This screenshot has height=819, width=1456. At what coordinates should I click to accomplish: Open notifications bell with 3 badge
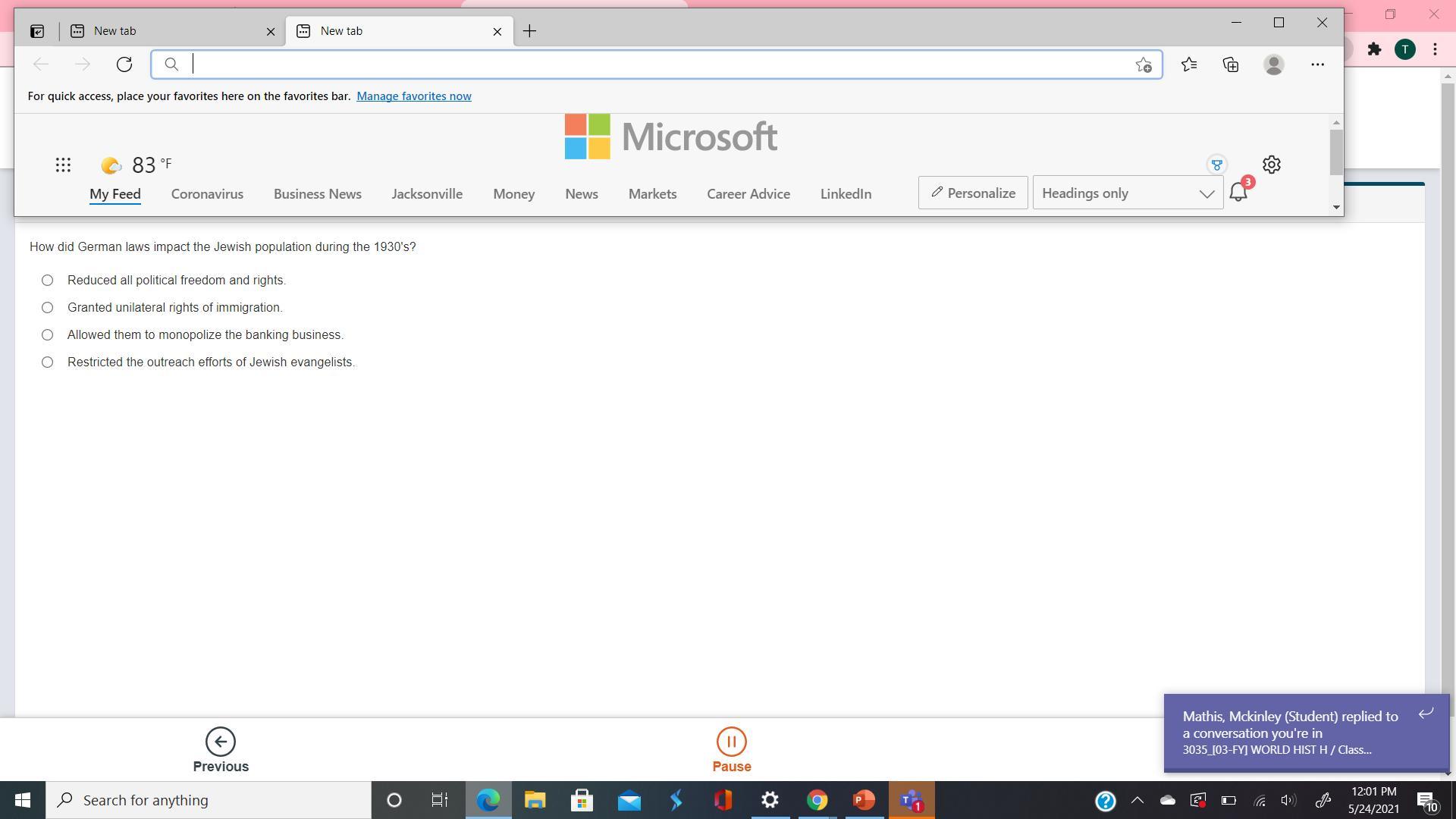pos(1238,192)
